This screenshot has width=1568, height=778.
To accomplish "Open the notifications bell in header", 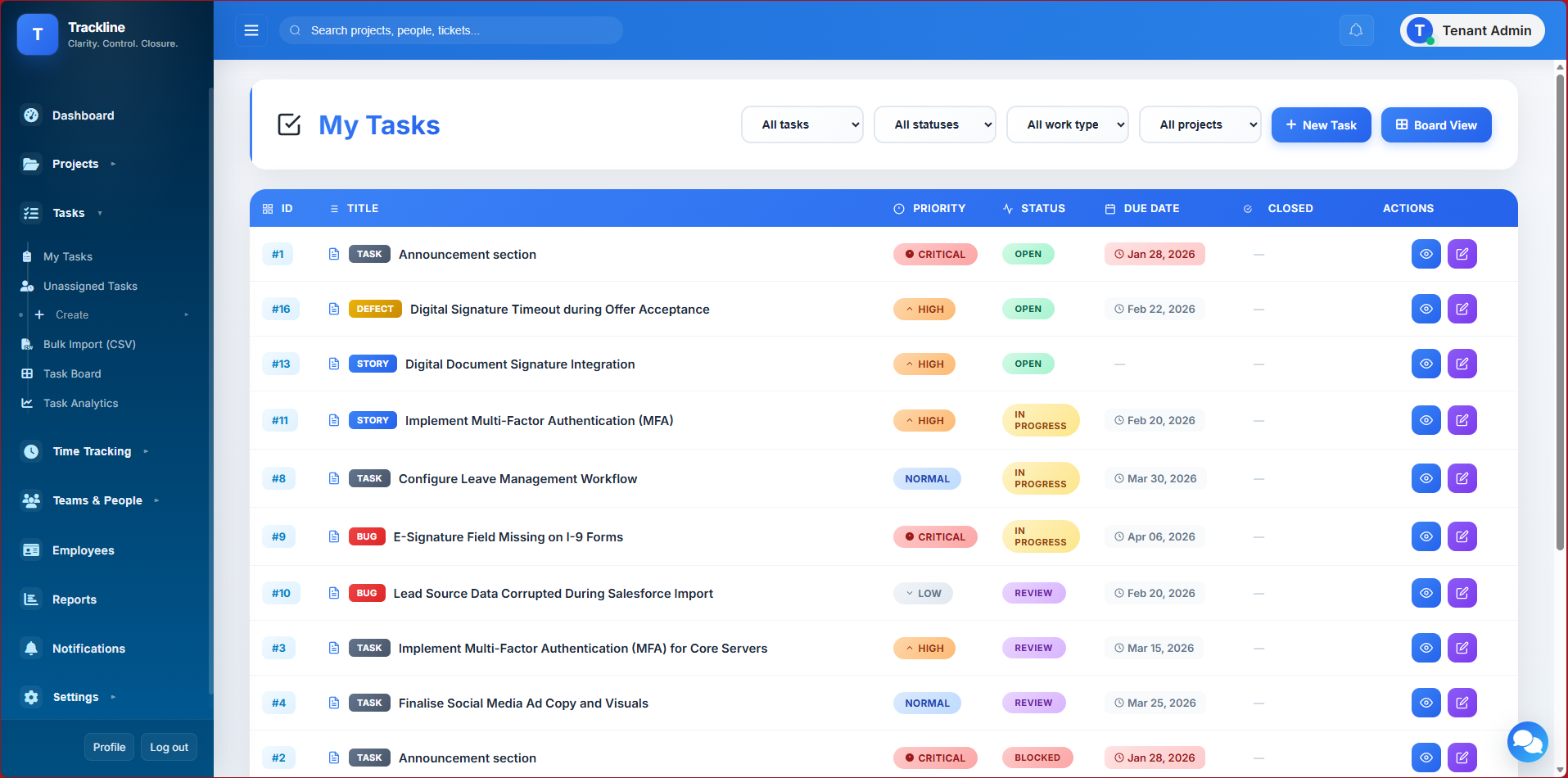I will pos(1356,30).
